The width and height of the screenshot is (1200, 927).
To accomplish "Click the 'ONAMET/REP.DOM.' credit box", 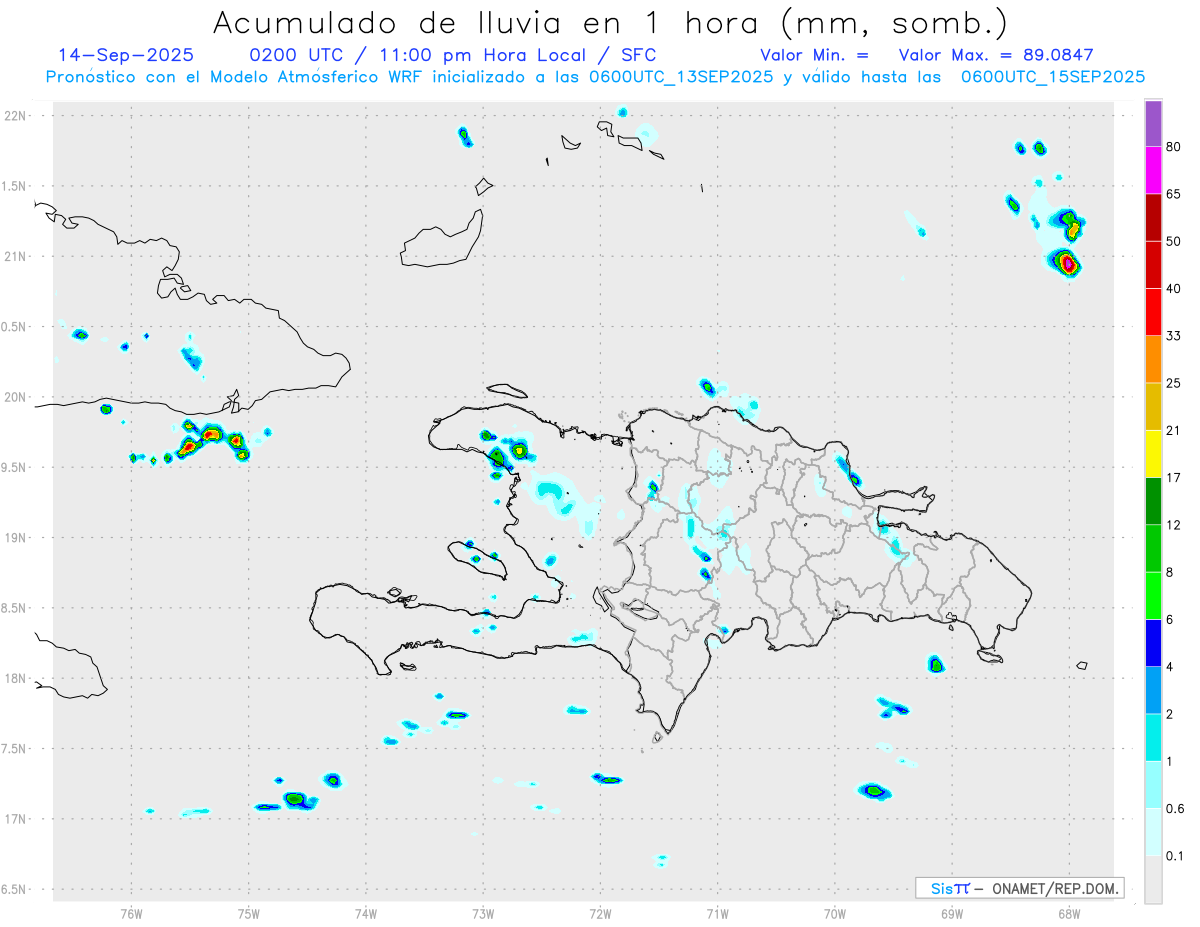I will [1020, 888].
